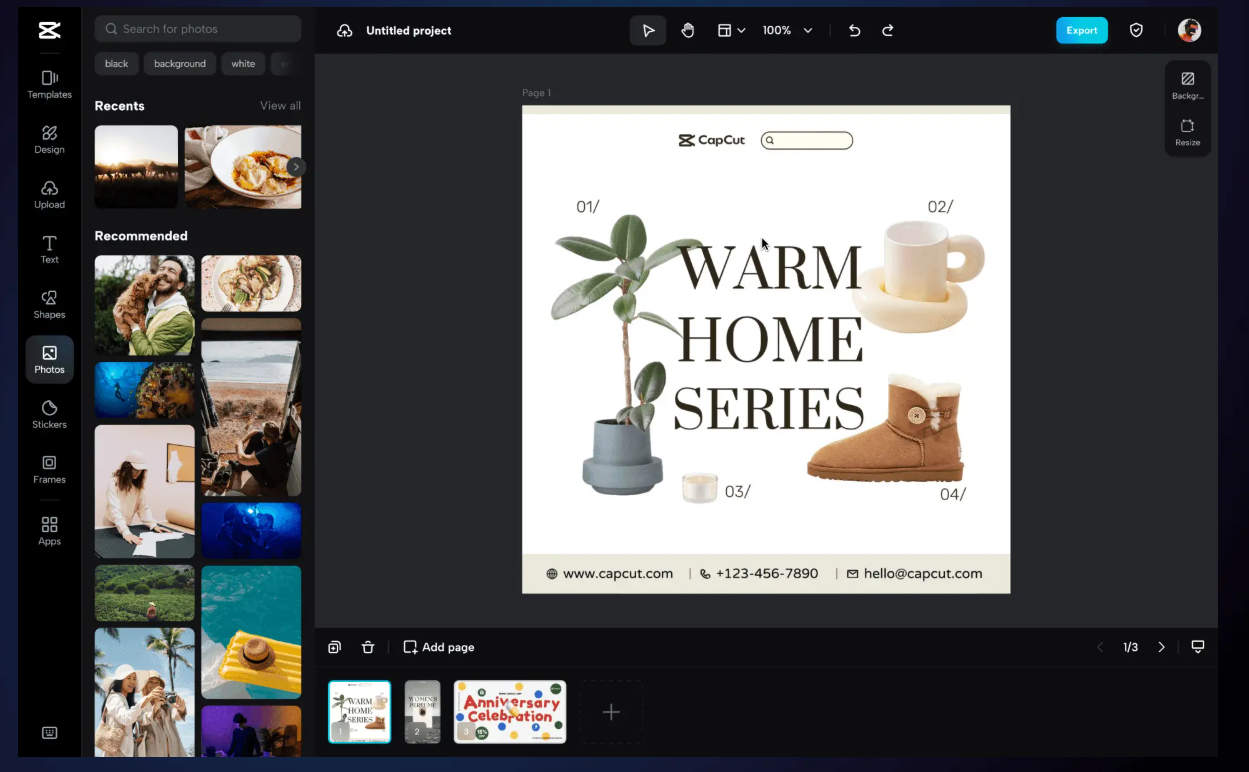Screen dimensions: 1249x772
Task: Select the pointer selection tool
Action: [x=648, y=31]
